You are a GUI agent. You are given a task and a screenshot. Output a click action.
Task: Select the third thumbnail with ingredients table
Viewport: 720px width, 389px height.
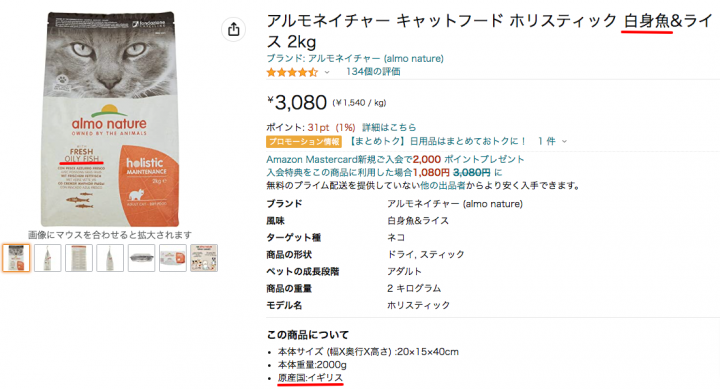pos(79,258)
